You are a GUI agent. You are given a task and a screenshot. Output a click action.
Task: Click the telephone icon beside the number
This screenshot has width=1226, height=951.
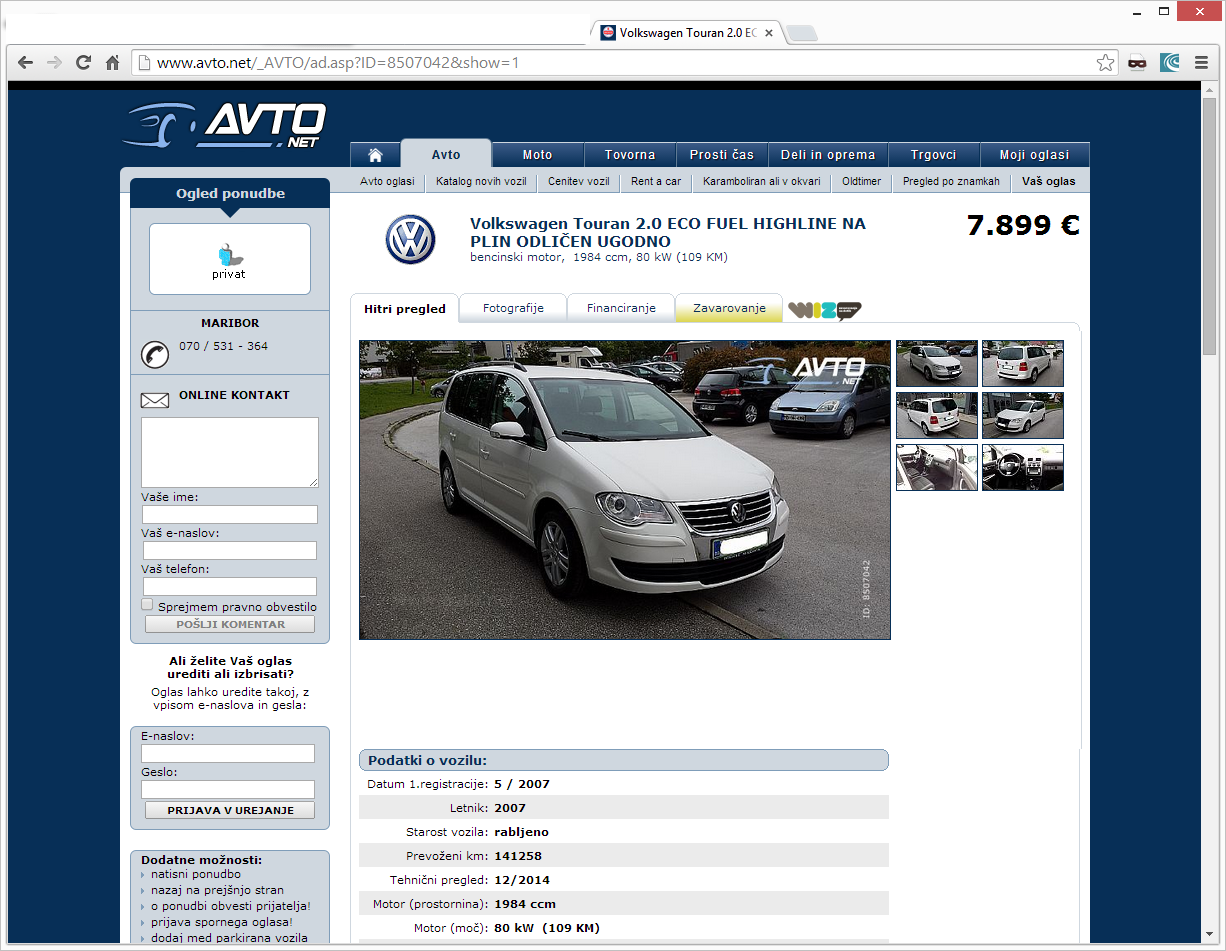(x=155, y=353)
